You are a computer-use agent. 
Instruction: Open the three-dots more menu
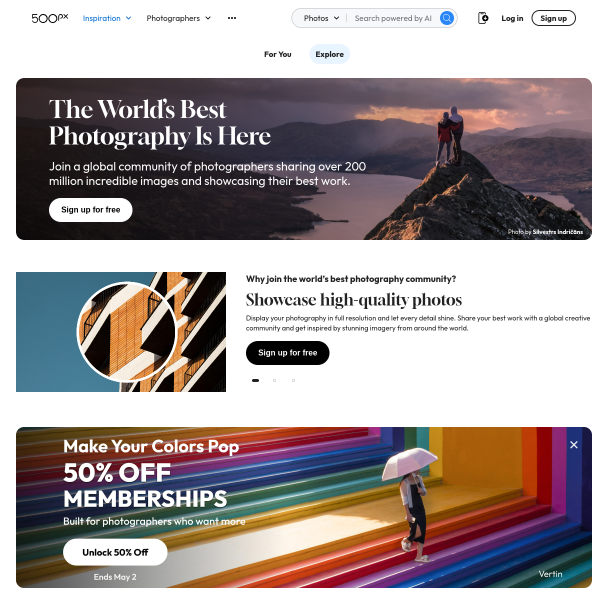tap(232, 18)
